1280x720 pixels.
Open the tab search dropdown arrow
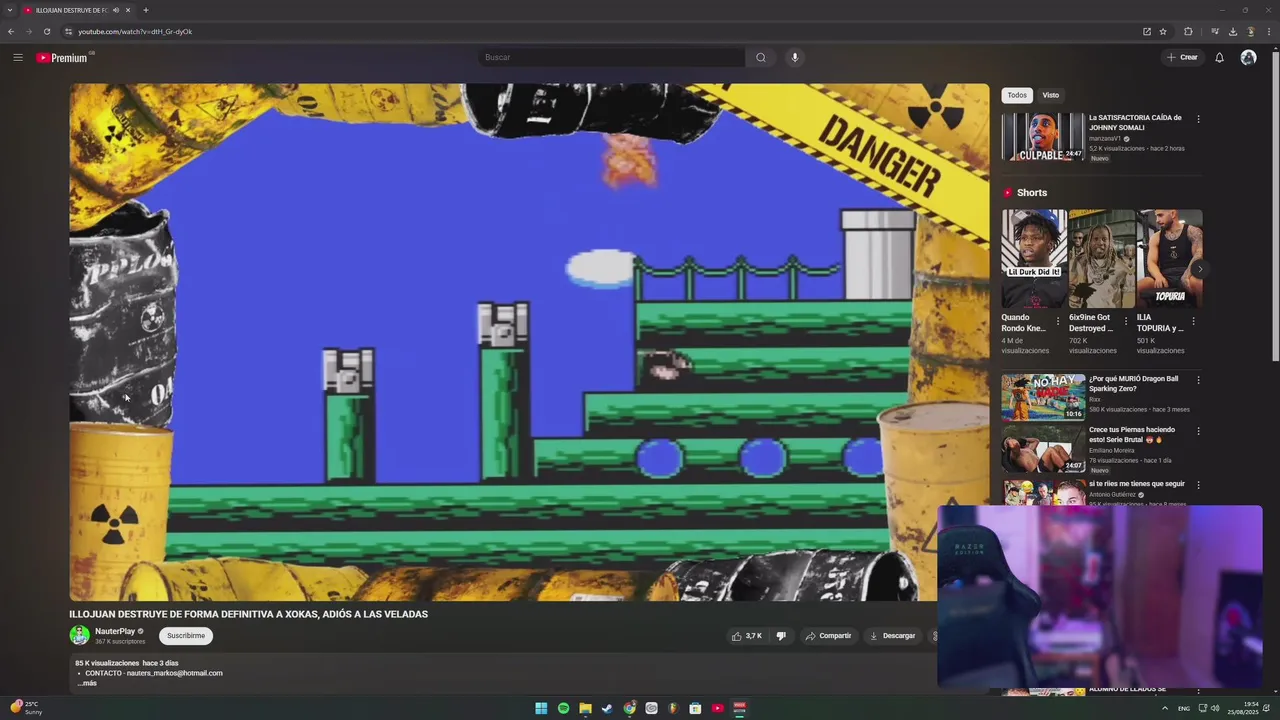(10, 10)
